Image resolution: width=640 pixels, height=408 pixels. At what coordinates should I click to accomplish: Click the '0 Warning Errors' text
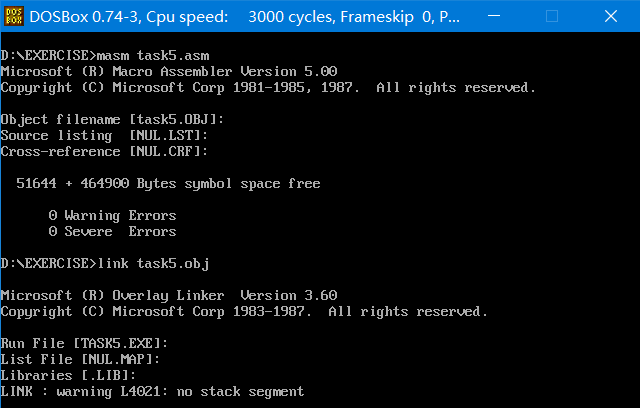click(112, 215)
